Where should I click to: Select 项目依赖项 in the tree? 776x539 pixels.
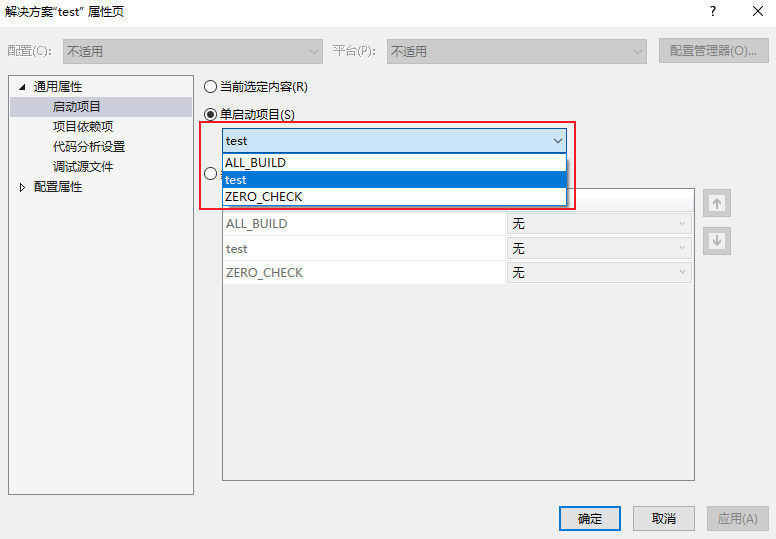83,127
